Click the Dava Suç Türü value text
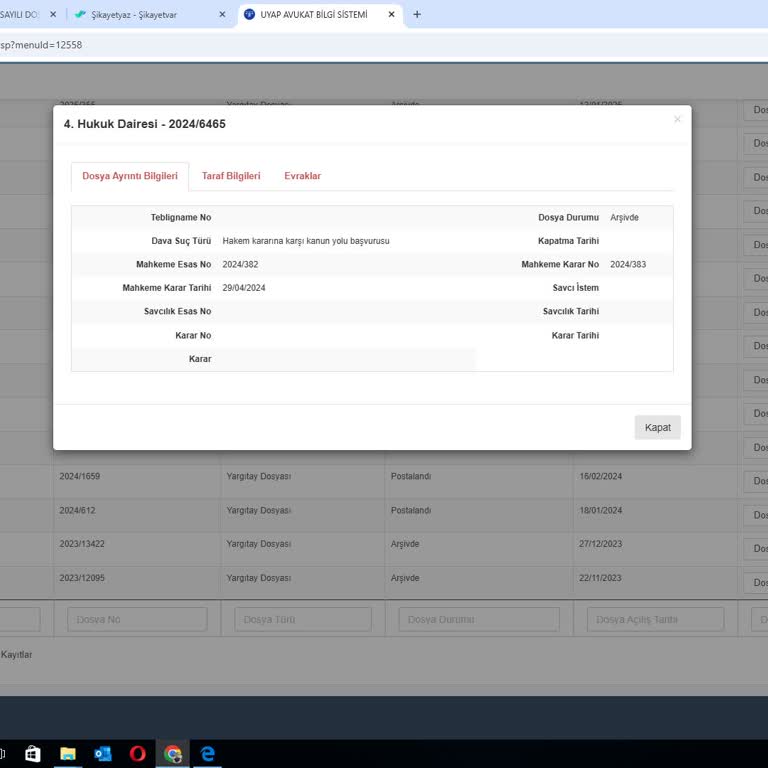The height and width of the screenshot is (768, 768). [x=306, y=241]
